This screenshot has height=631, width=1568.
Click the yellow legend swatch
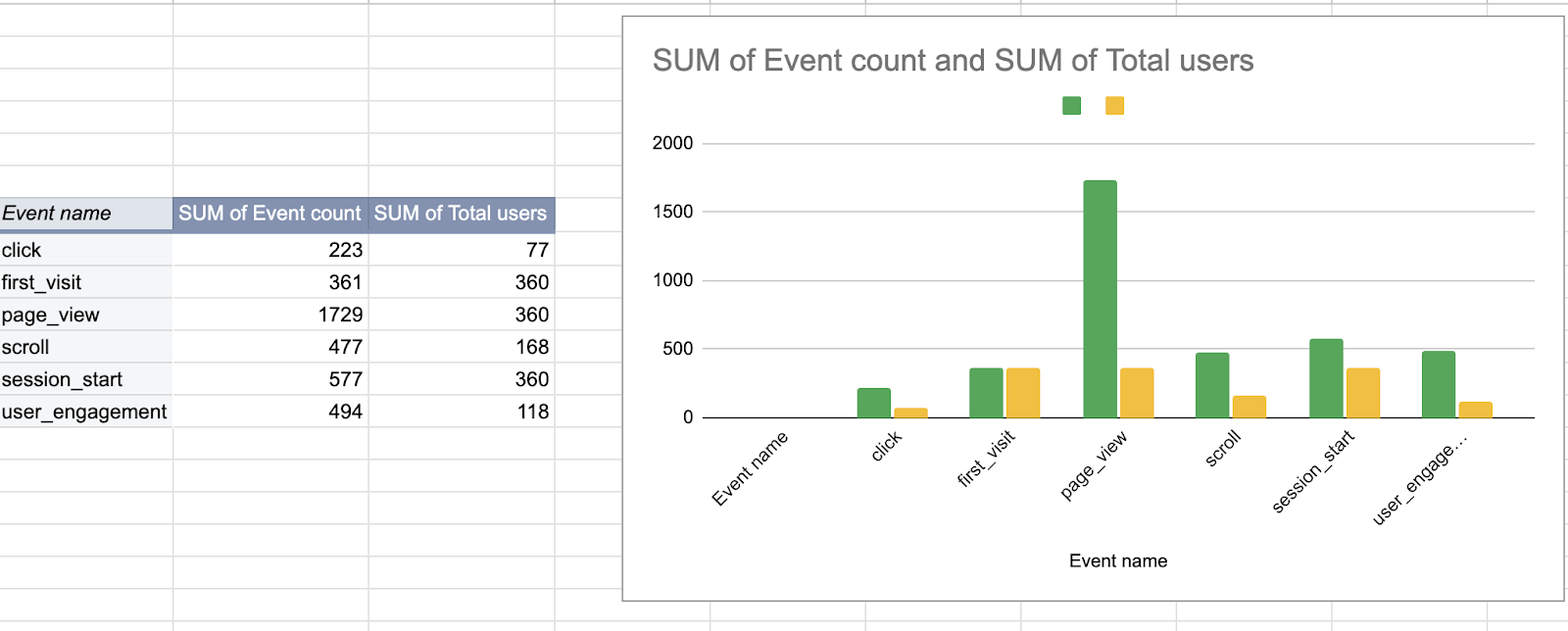pos(1114,106)
